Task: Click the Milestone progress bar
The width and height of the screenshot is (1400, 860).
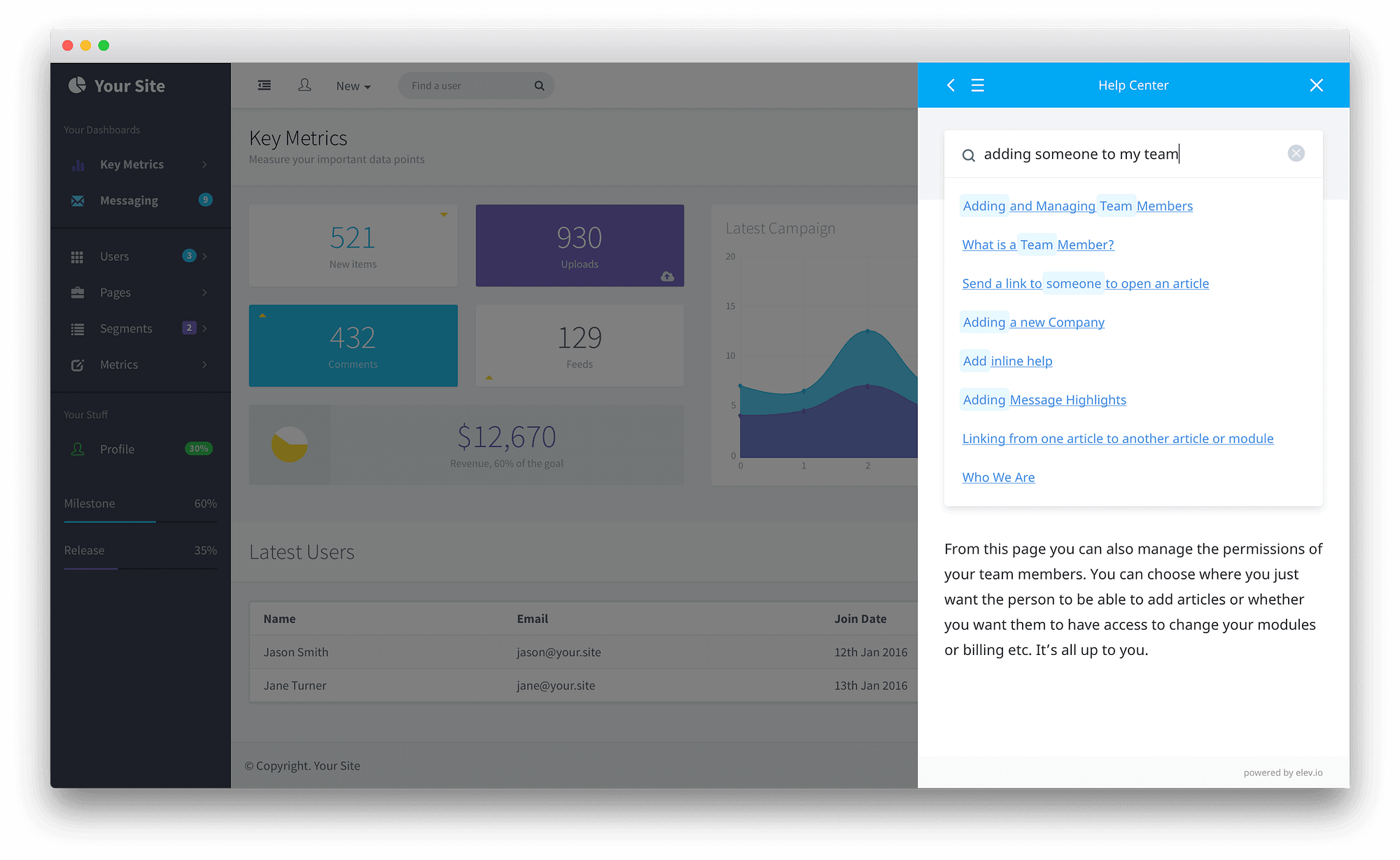Action: [x=140, y=522]
